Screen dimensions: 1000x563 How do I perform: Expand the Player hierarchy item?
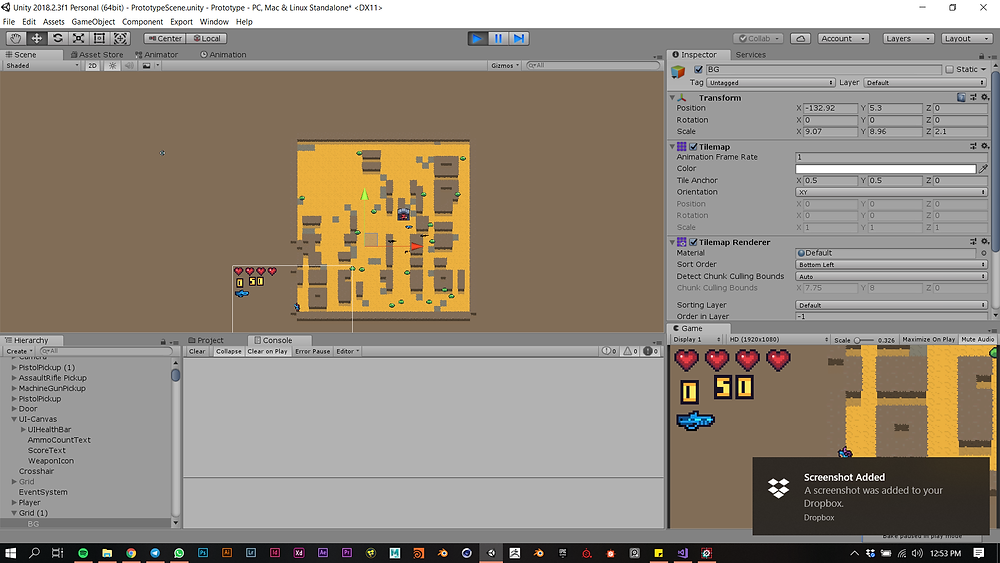pyautogui.click(x=14, y=503)
